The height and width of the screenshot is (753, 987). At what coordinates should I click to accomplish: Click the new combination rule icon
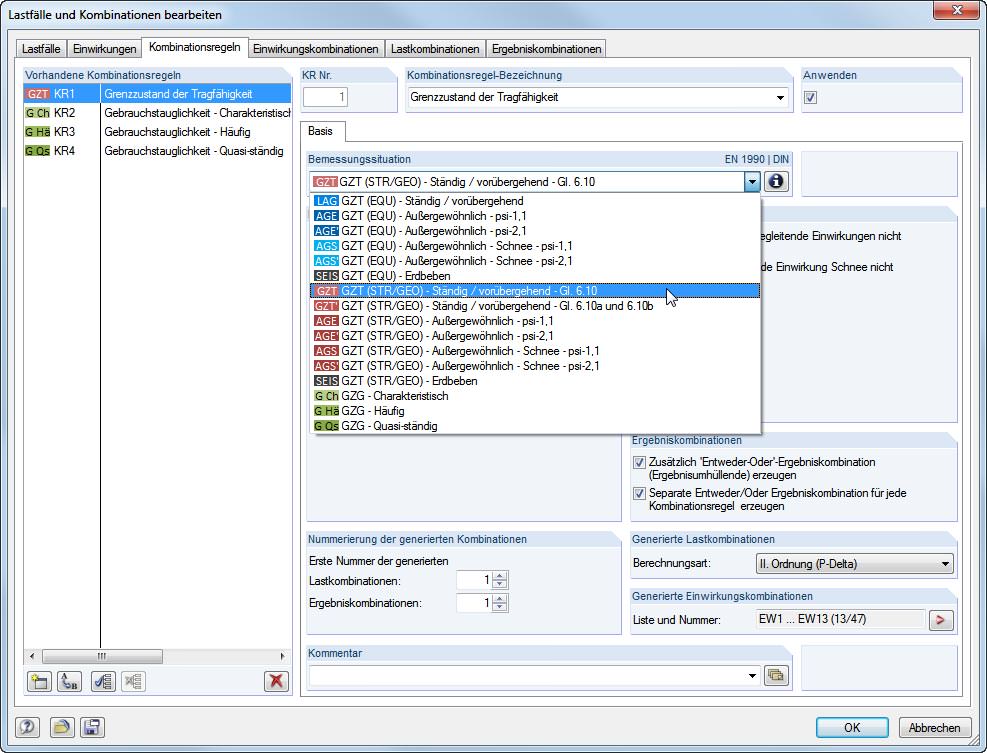[x=39, y=681]
